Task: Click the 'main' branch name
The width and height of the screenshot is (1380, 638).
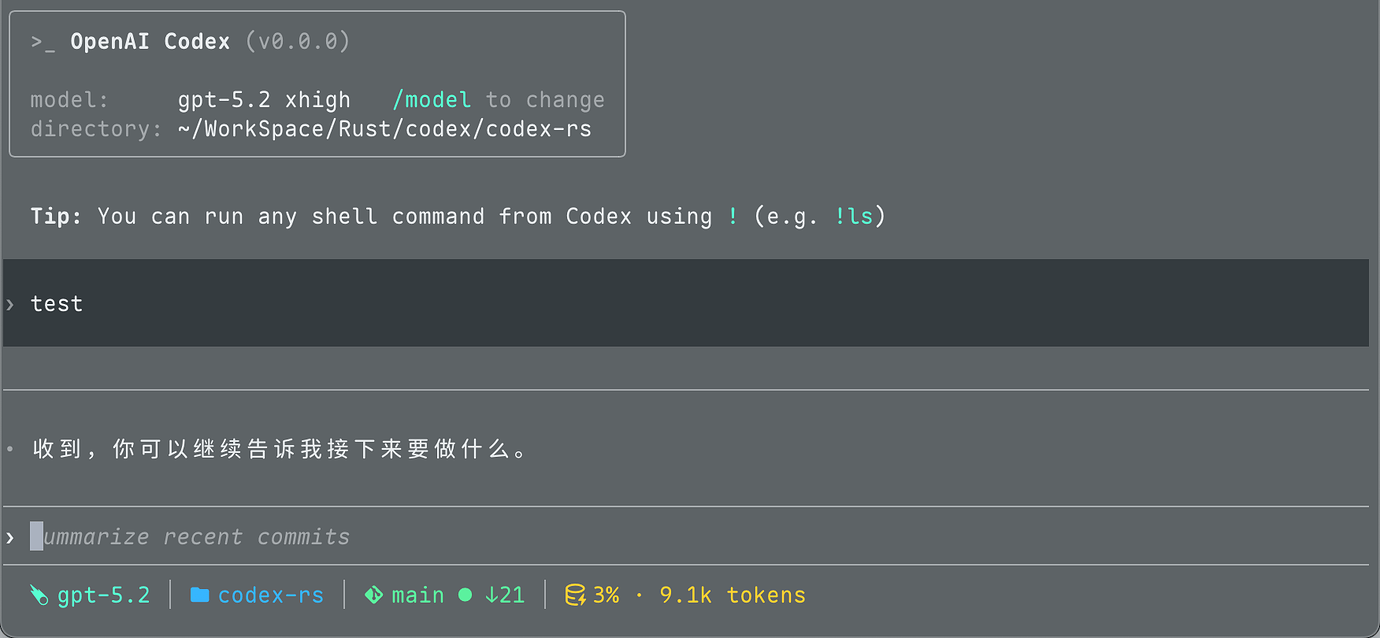Action: [x=418, y=596]
